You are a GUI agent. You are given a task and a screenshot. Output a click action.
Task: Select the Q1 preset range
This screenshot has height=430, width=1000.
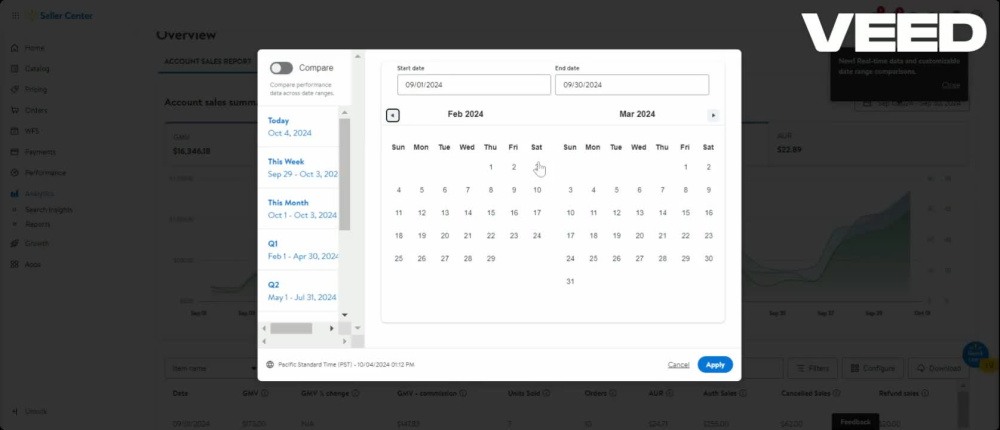298,249
